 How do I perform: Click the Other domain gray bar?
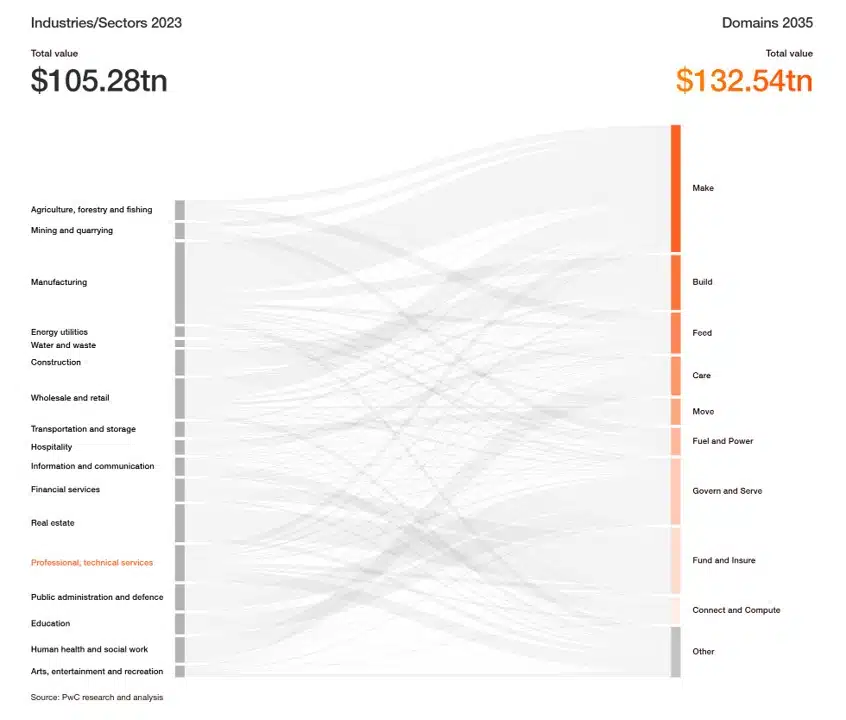(676, 652)
